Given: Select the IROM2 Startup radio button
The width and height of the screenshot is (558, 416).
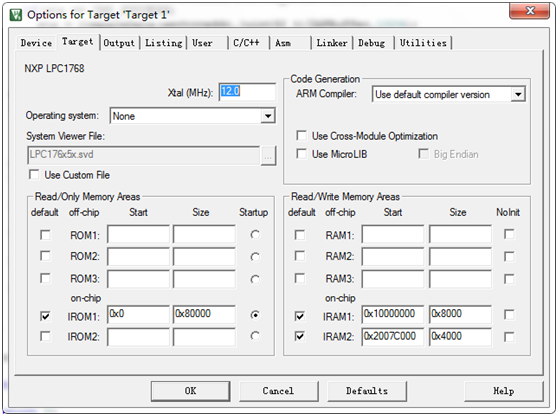Looking at the screenshot, I should (x=255, y=336).
